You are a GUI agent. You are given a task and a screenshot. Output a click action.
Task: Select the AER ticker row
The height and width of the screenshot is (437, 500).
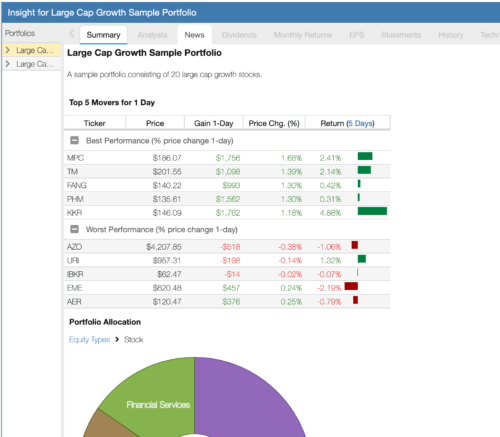coord(227,301)
